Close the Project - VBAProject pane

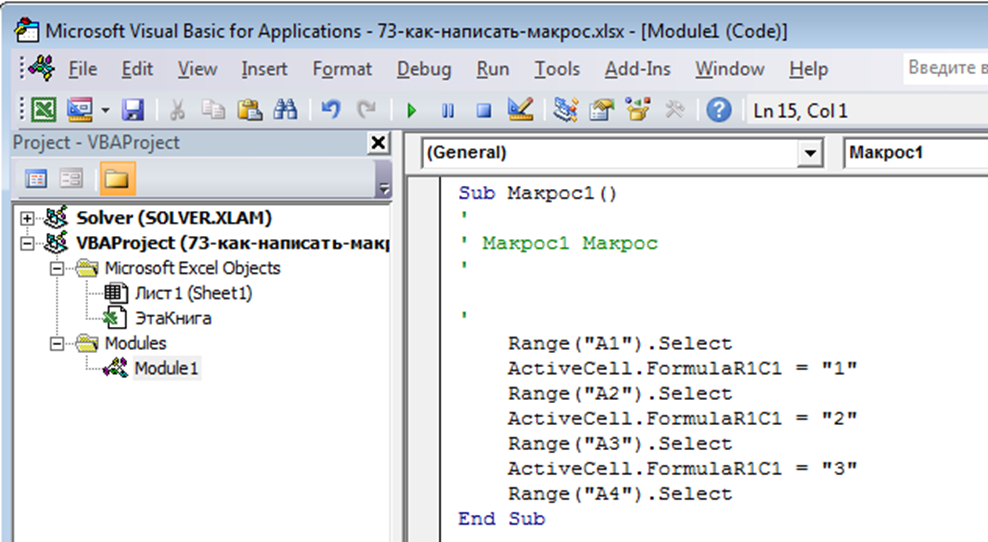[x=378, y=143]
